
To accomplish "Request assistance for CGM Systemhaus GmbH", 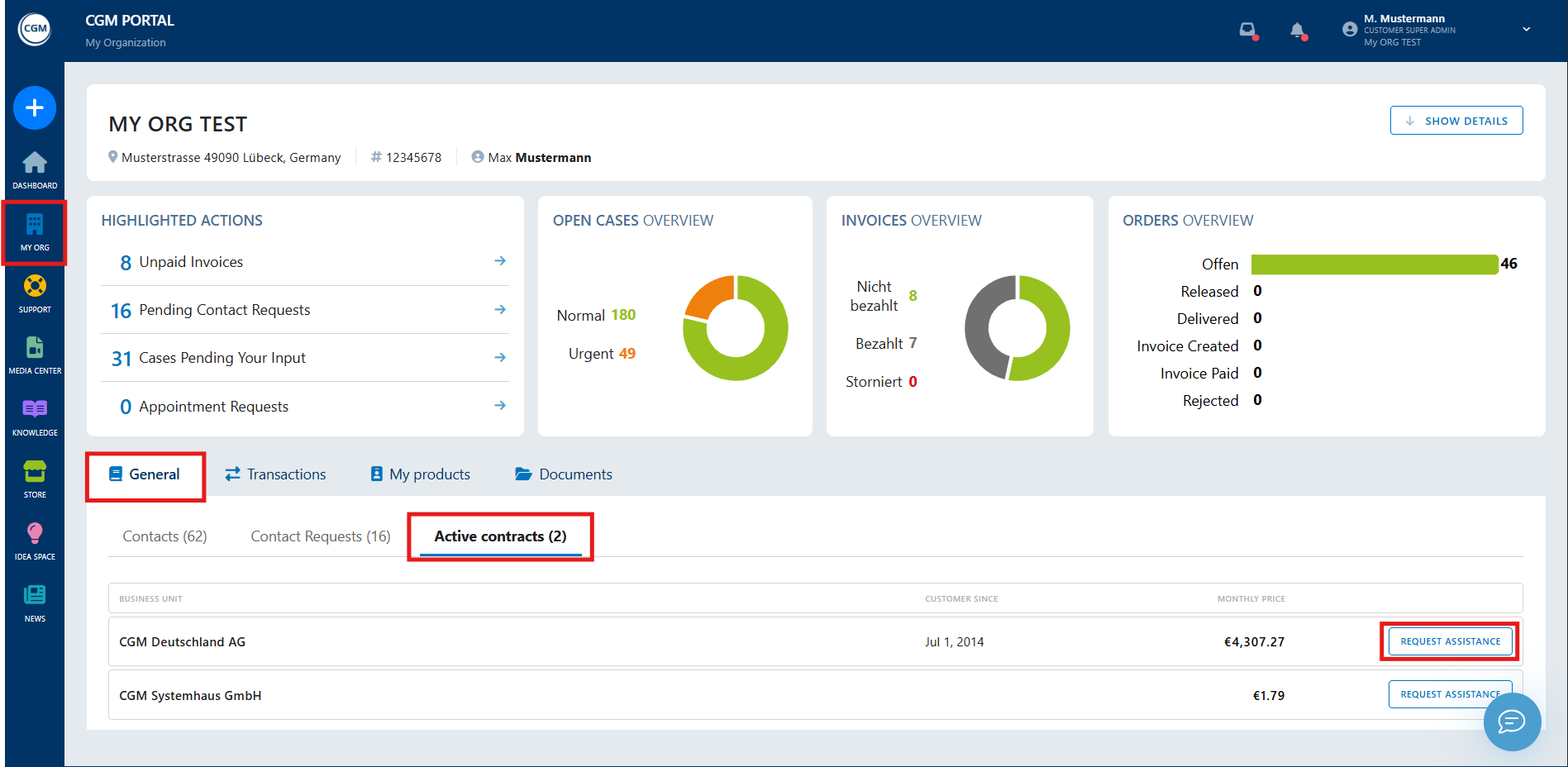I will point(1451,694).
